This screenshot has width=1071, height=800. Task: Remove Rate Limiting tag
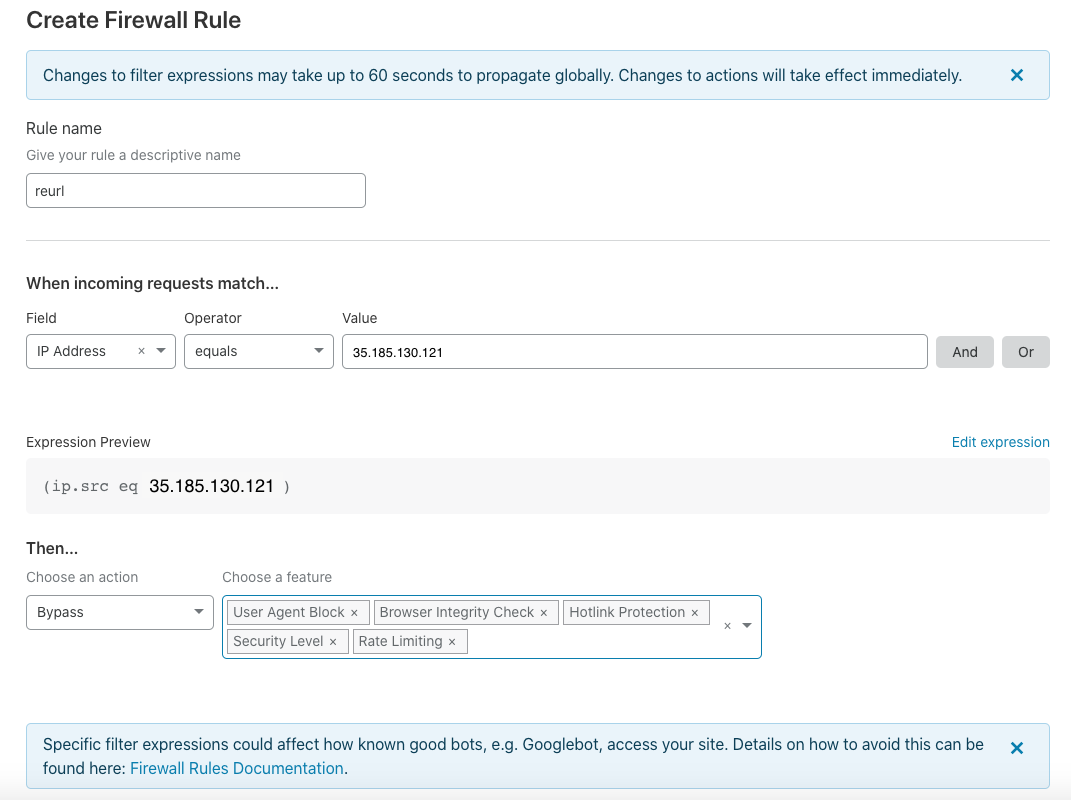pos(452,642)
